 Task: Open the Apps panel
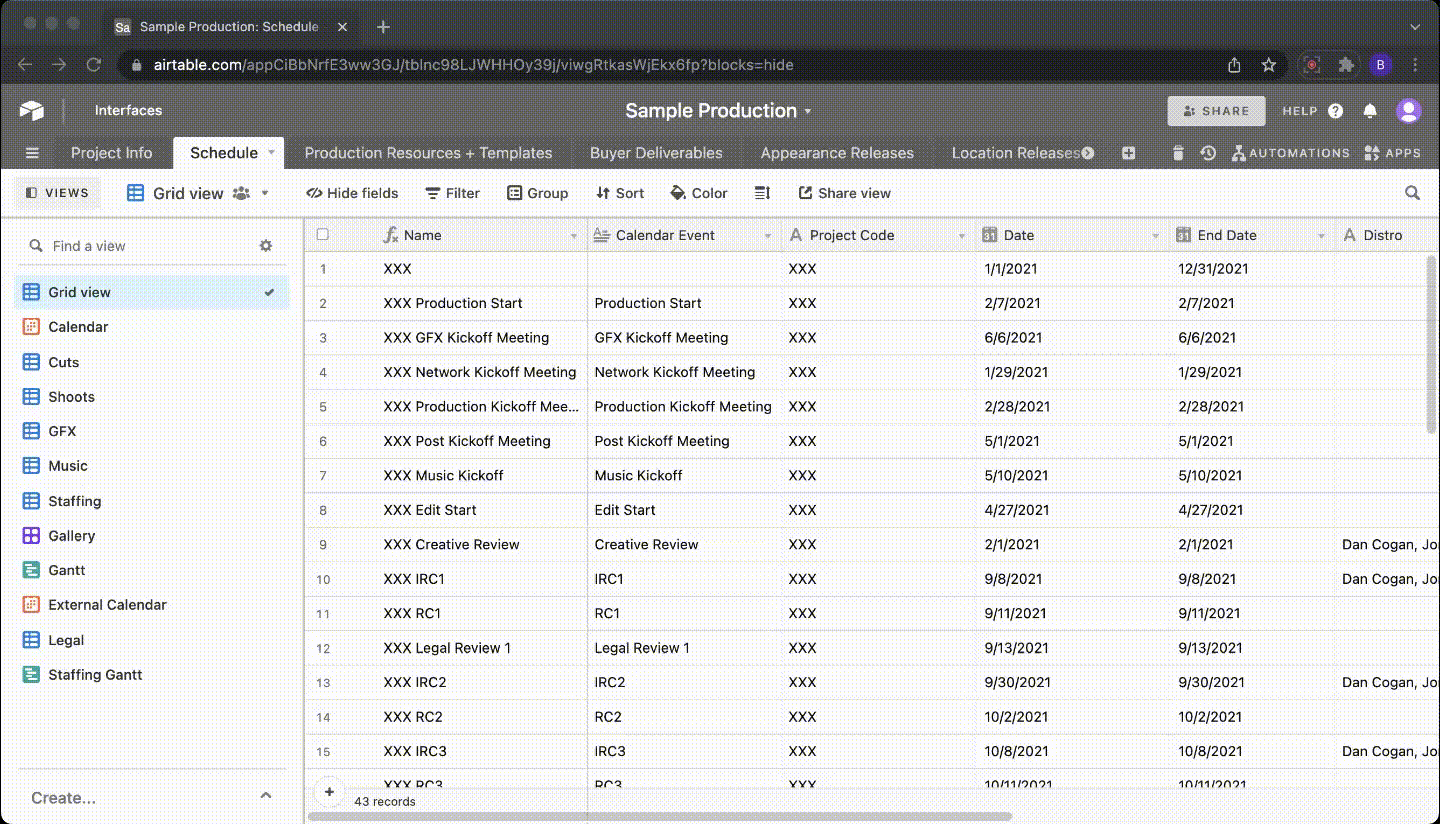[x=1394, y=152]
